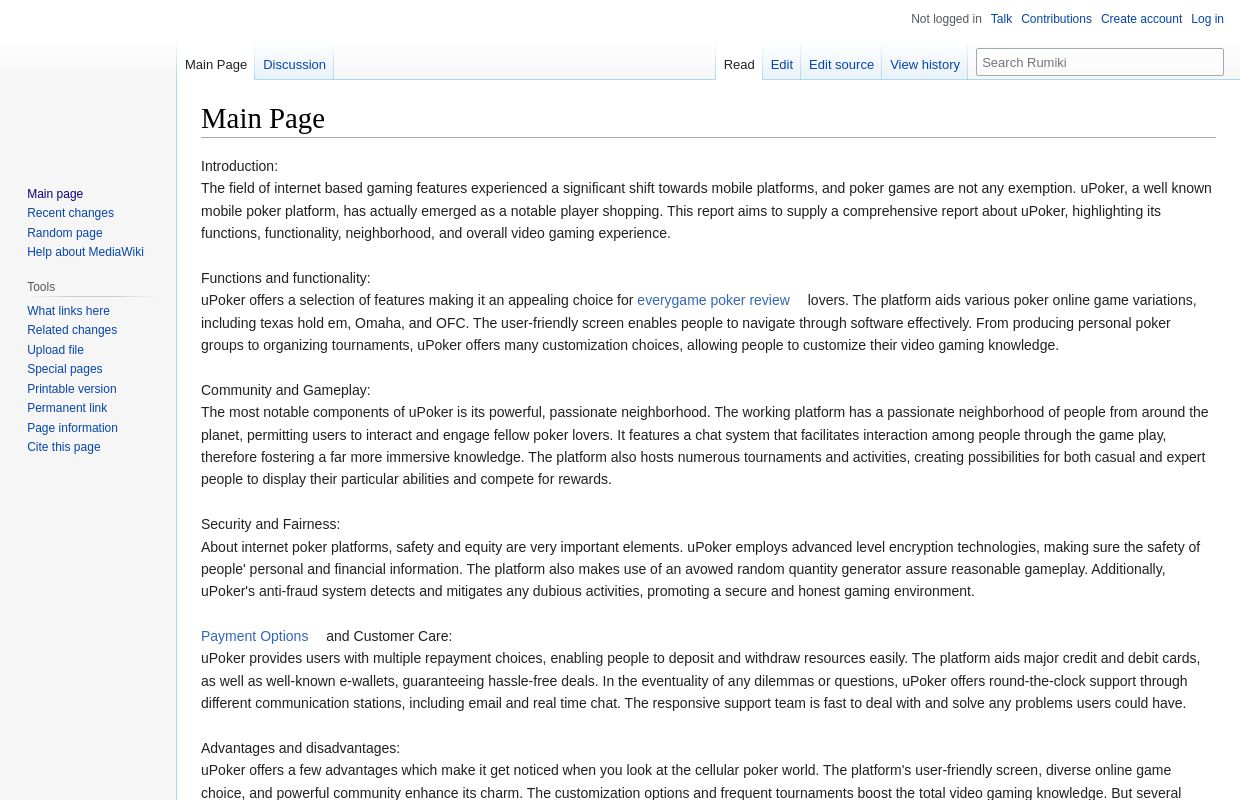The height and width of the screenshot is (800, 1240).
Task: Click in the Search Rumiki field
Action: (1098, 62)
